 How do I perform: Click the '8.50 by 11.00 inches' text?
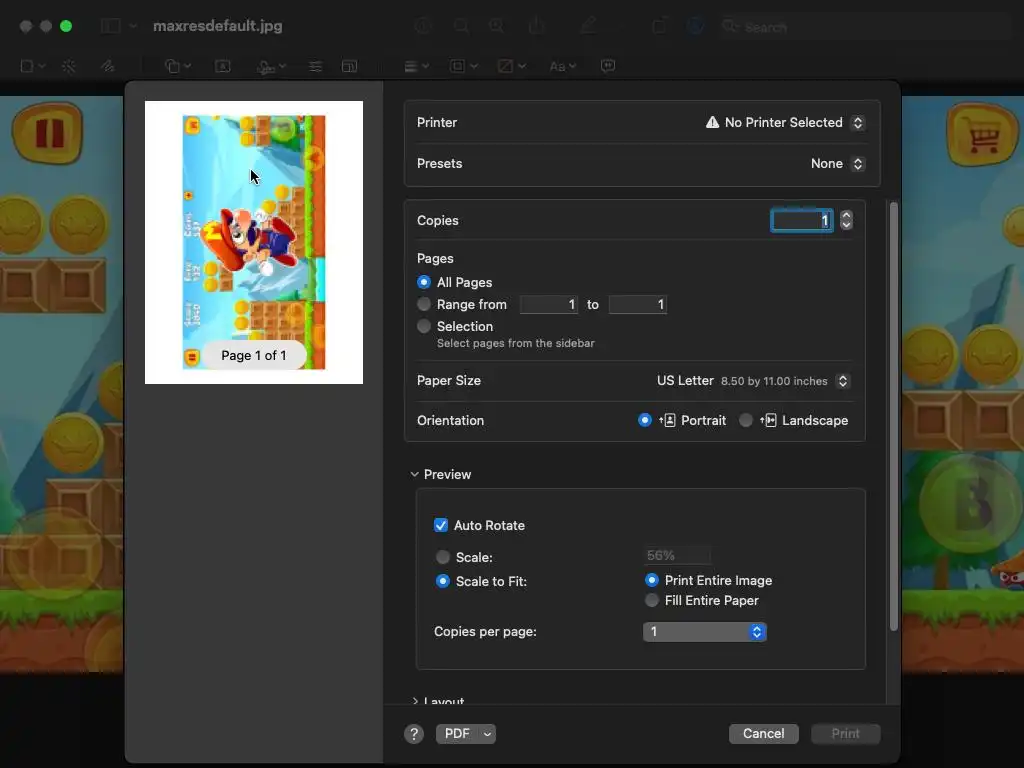pos(774,381)
